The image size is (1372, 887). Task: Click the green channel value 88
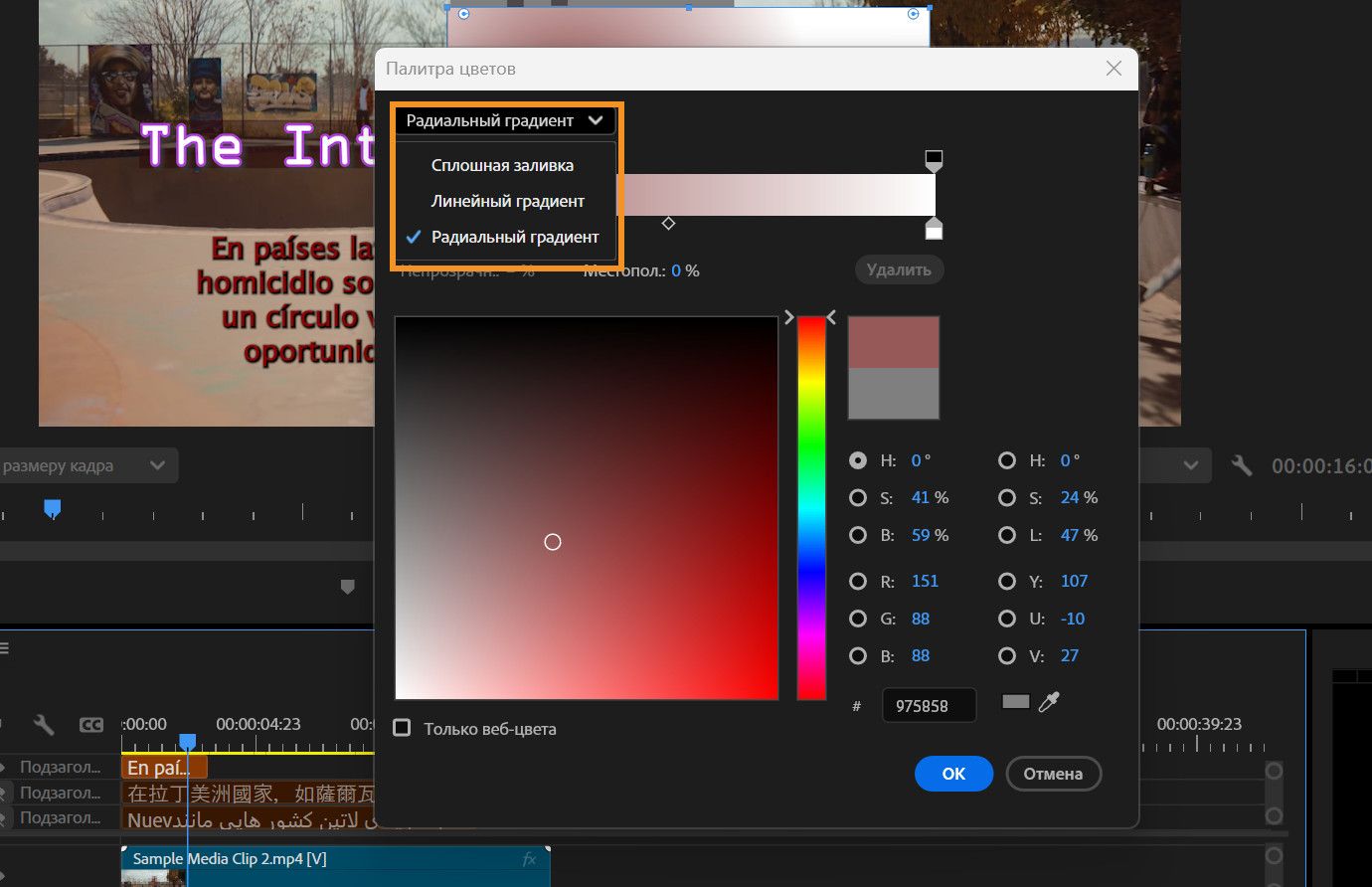pyautogui.click(x=921, y=619)
